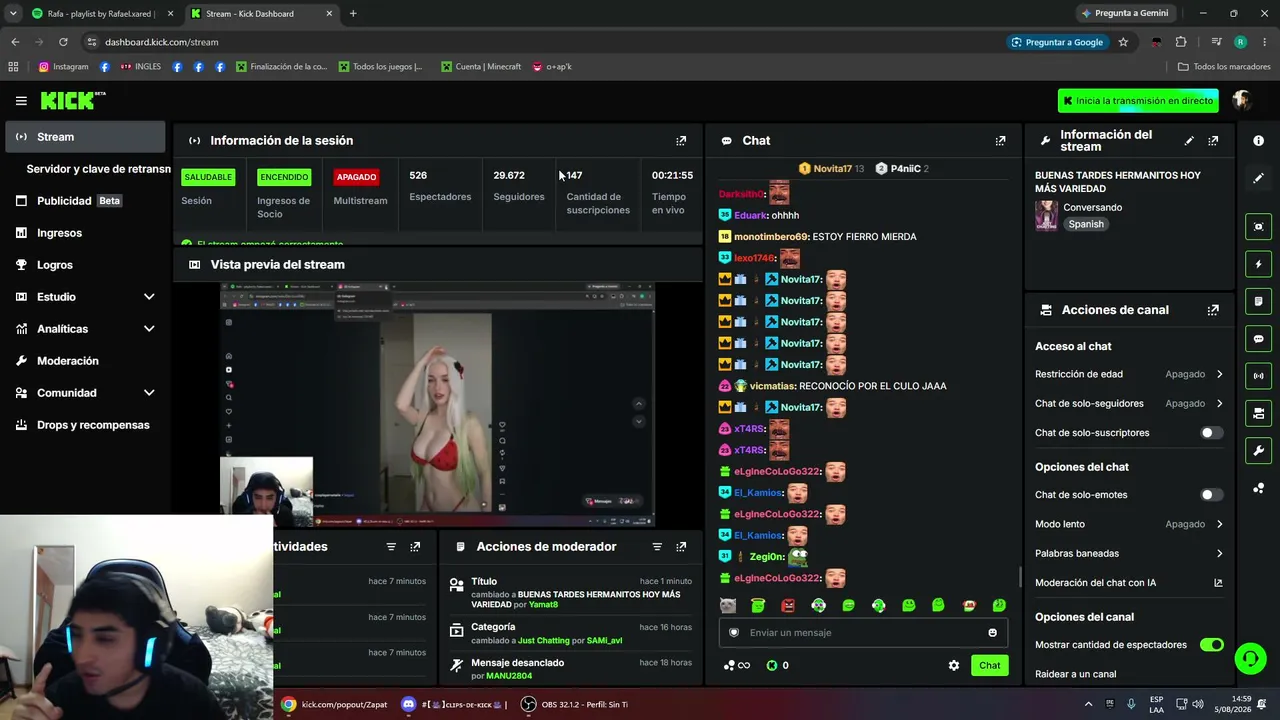This screenshot has width=1280, height=720.
Task: Open the green support chat bubble
Action: (1250, 658)
